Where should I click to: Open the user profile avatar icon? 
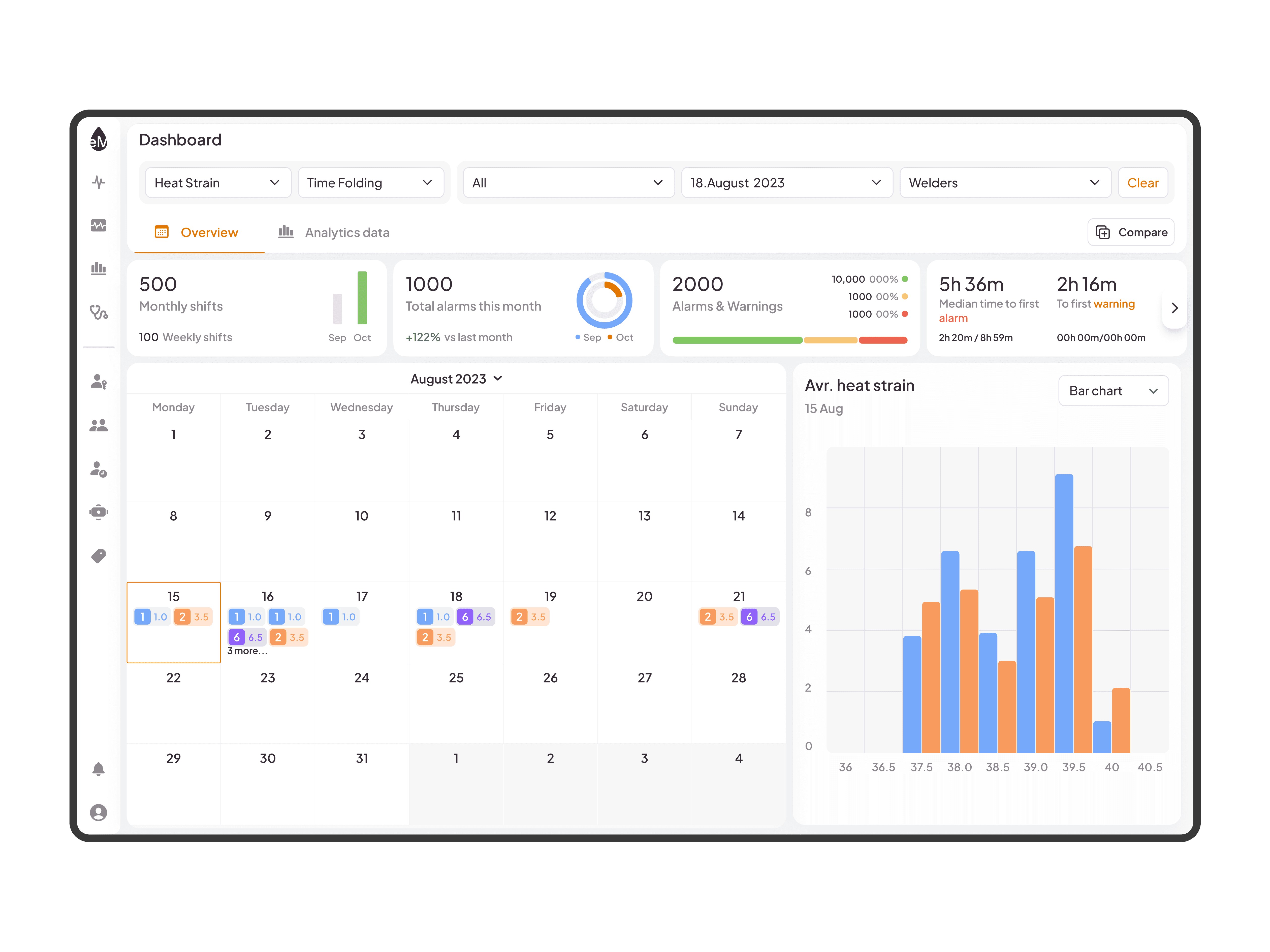[99, 812]
